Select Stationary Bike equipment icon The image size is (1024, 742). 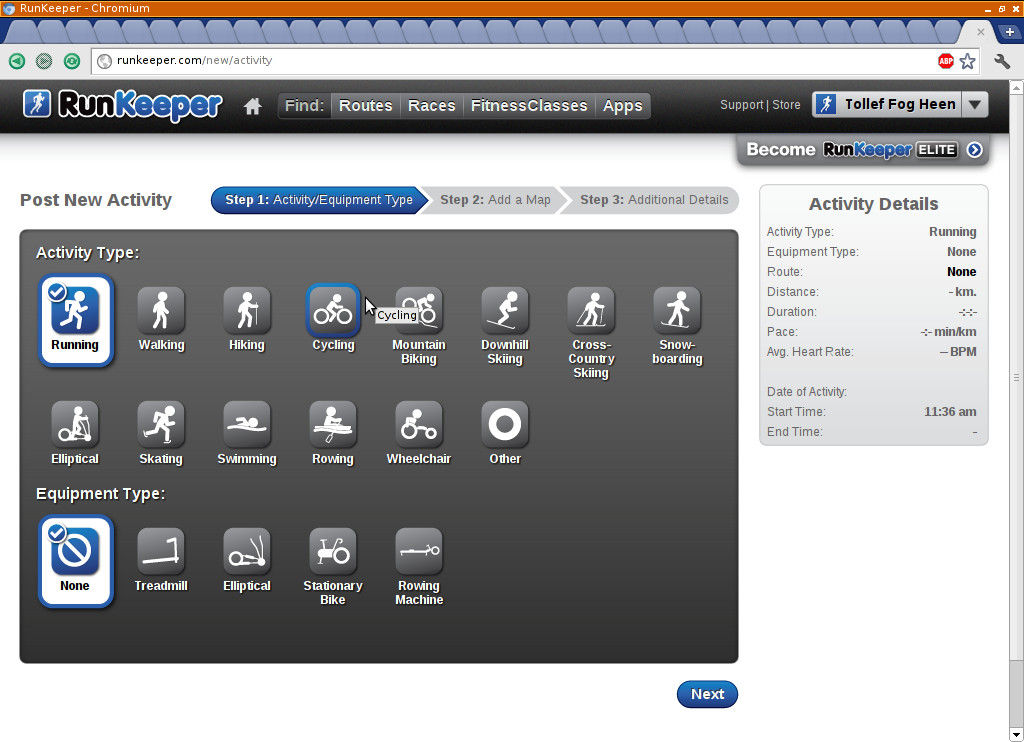tap(333, 551)
